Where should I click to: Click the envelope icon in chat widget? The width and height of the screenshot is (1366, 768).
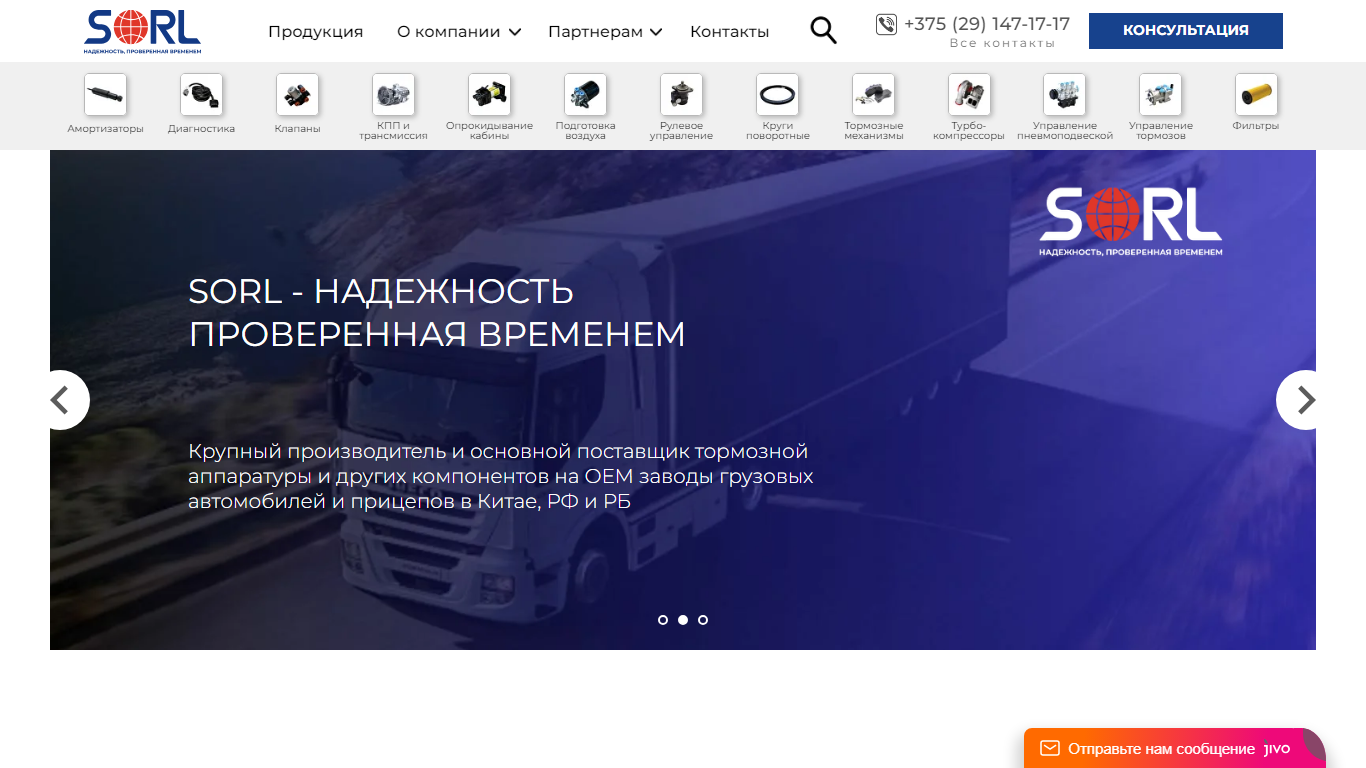click(1049, 748)
